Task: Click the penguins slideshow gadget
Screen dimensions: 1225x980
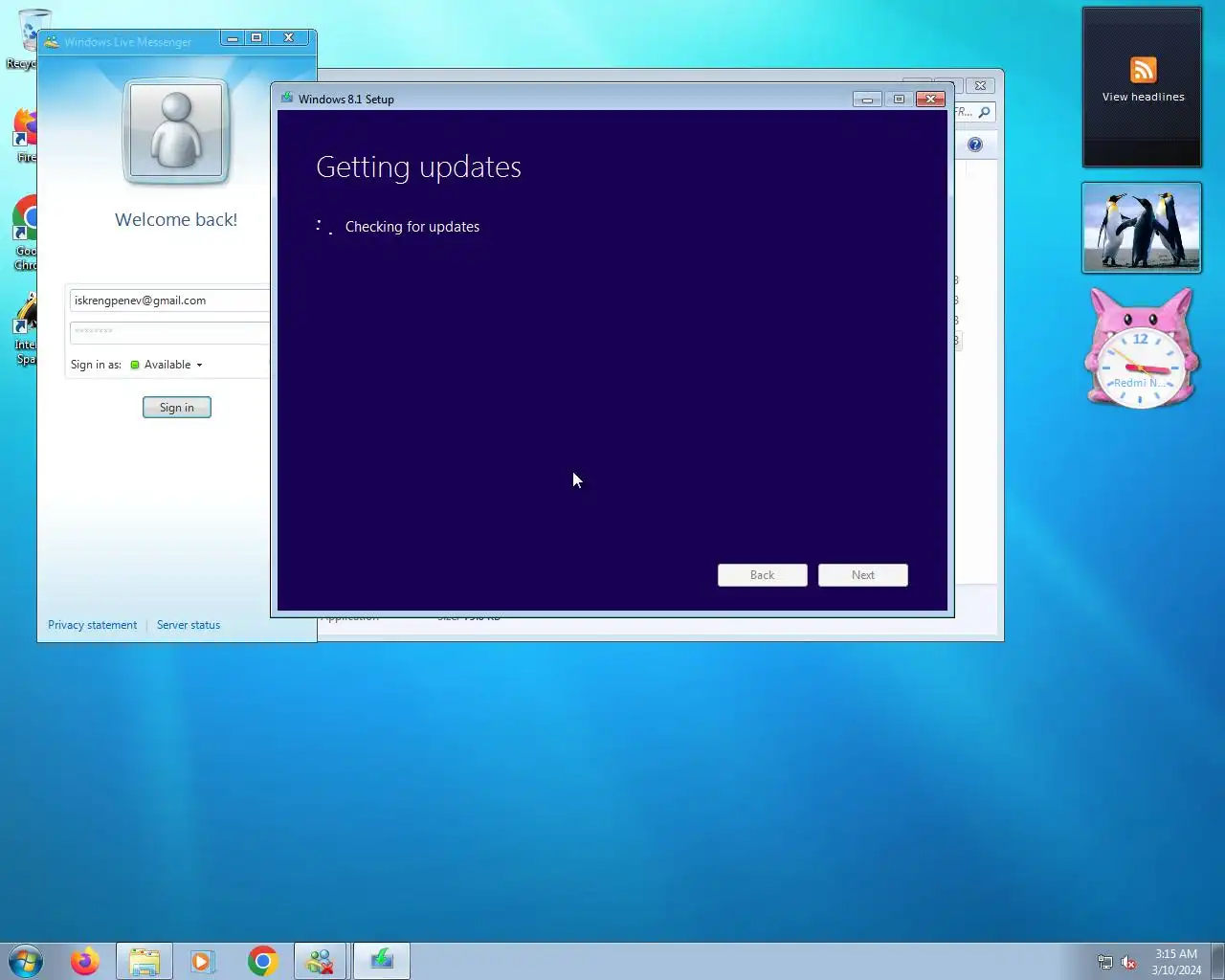Action: (x=1142, y=228)
